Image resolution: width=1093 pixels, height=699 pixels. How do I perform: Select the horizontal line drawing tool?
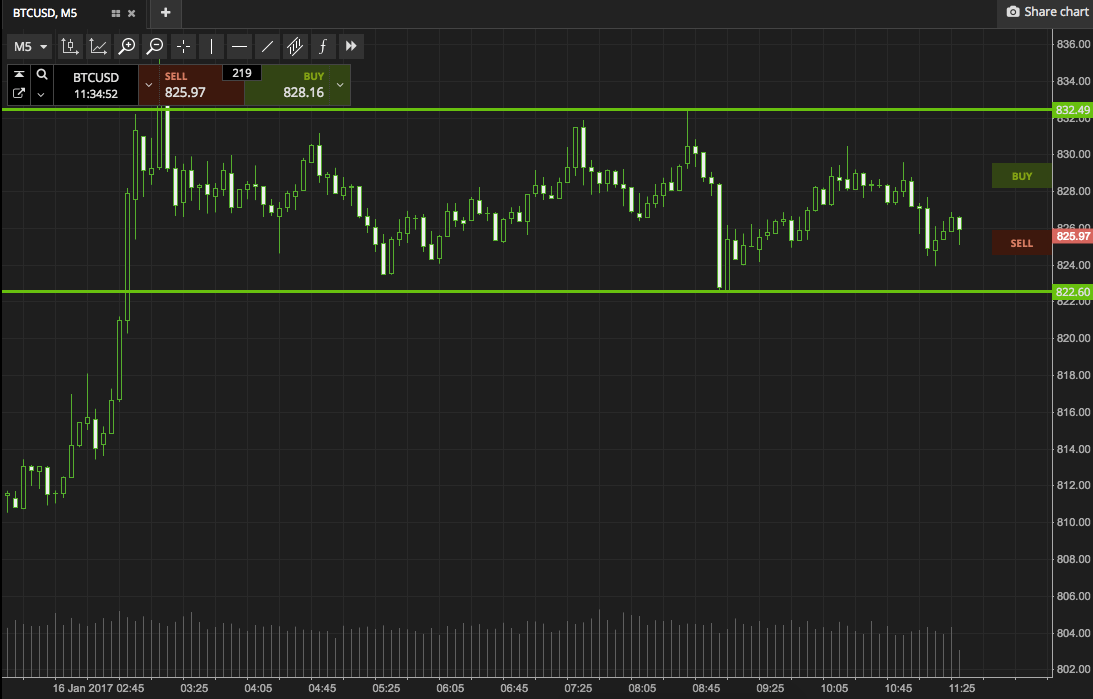239,46
